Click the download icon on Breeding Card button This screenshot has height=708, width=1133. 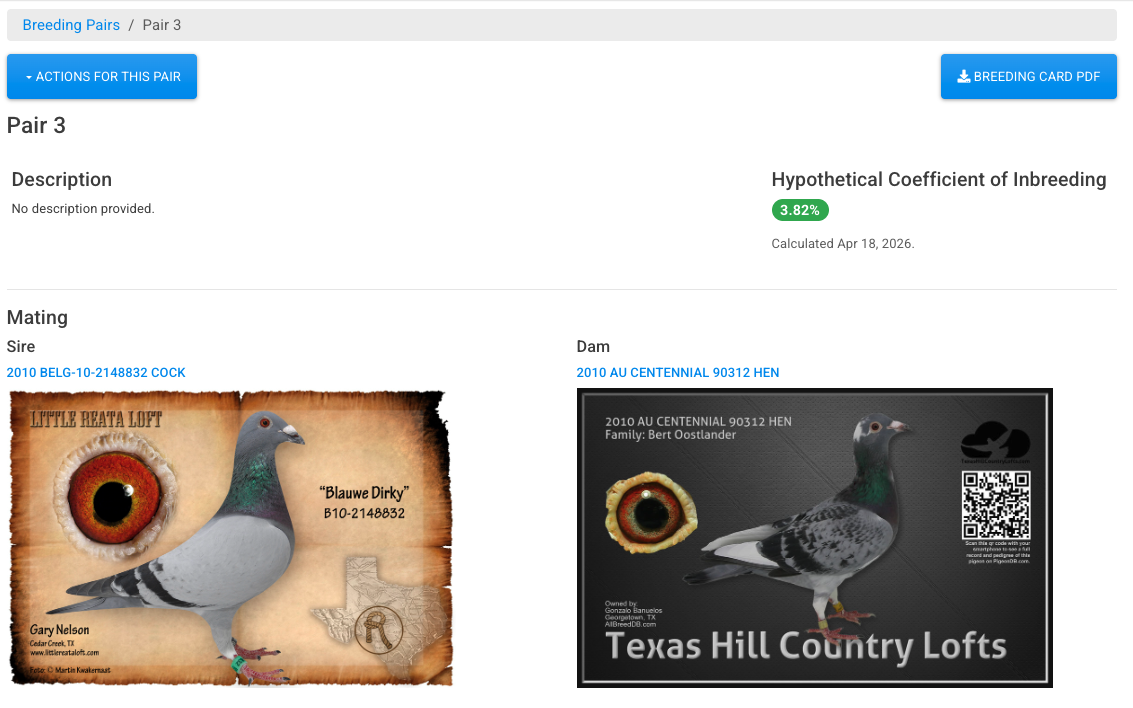tap(963, 77)
